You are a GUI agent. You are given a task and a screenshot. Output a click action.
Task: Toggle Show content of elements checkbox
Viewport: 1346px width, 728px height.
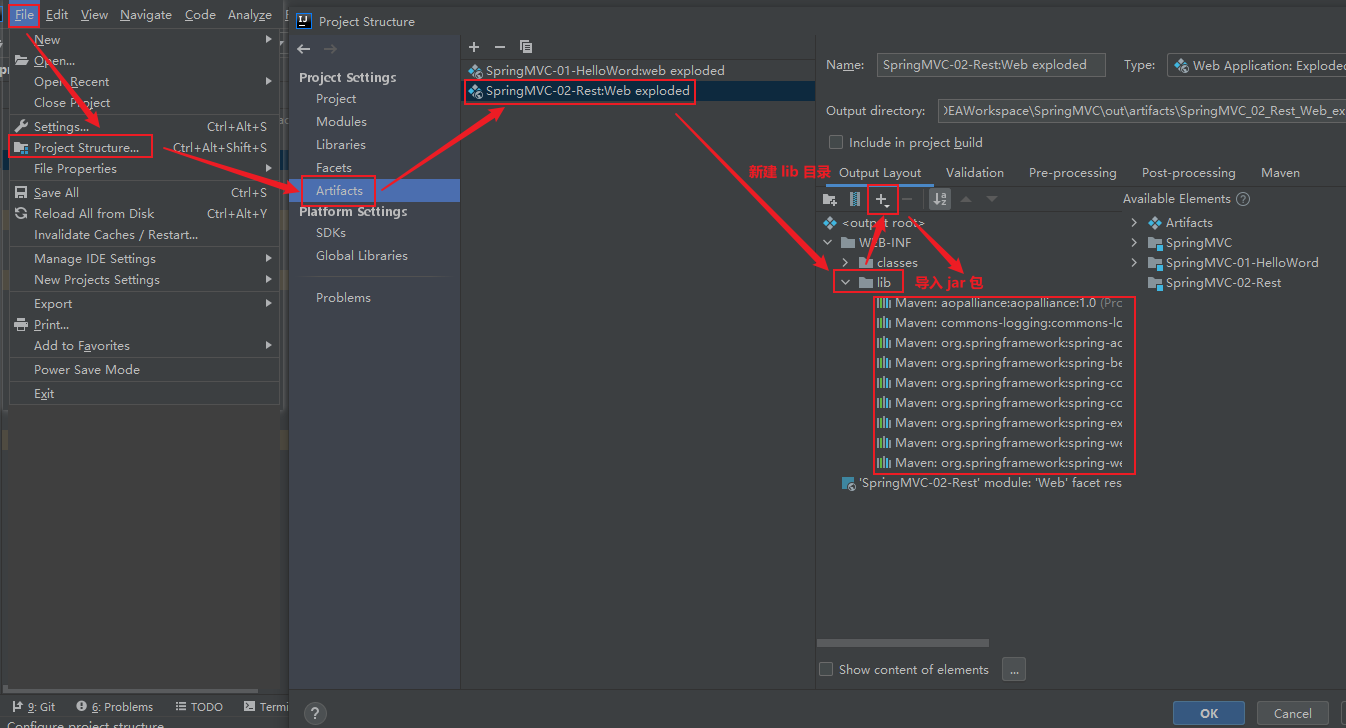[826, 669]
